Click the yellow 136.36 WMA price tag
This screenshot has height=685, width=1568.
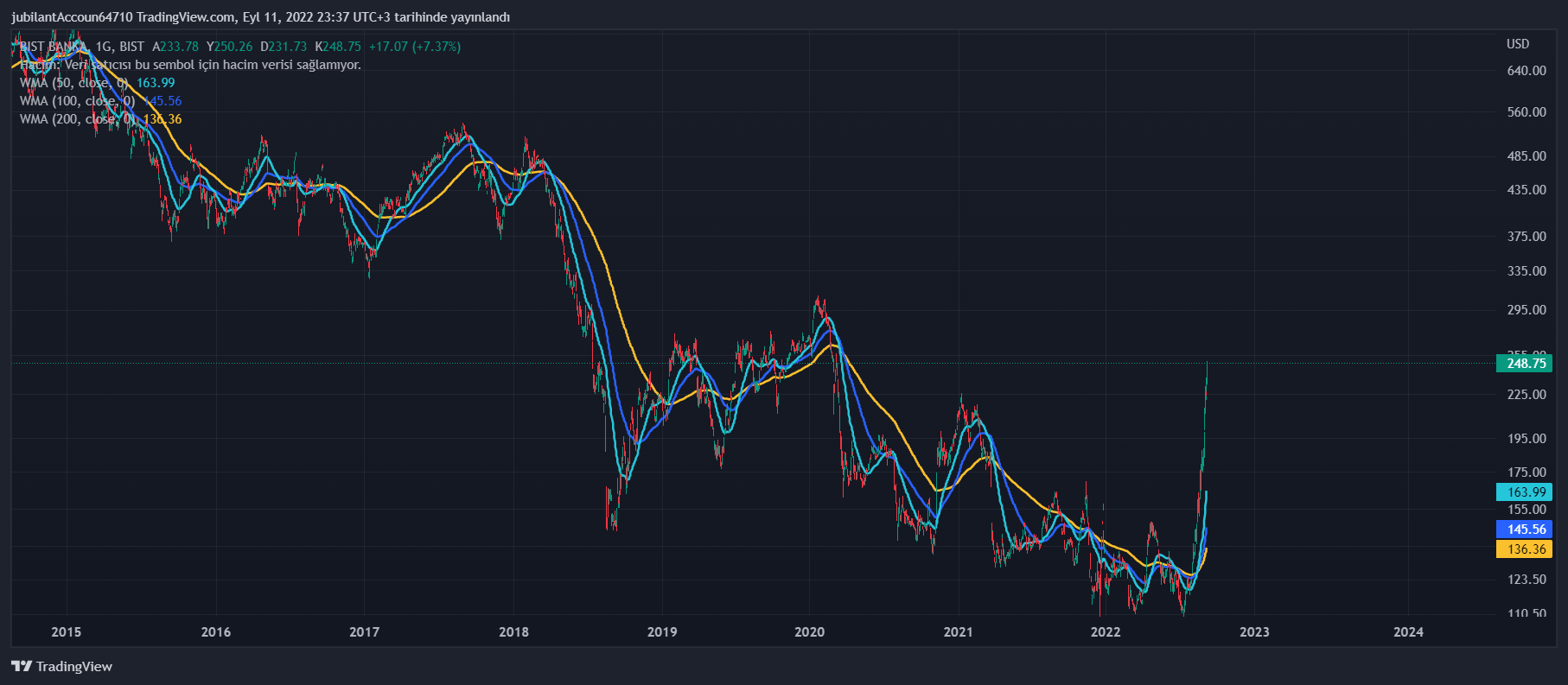click(1524, 549)
